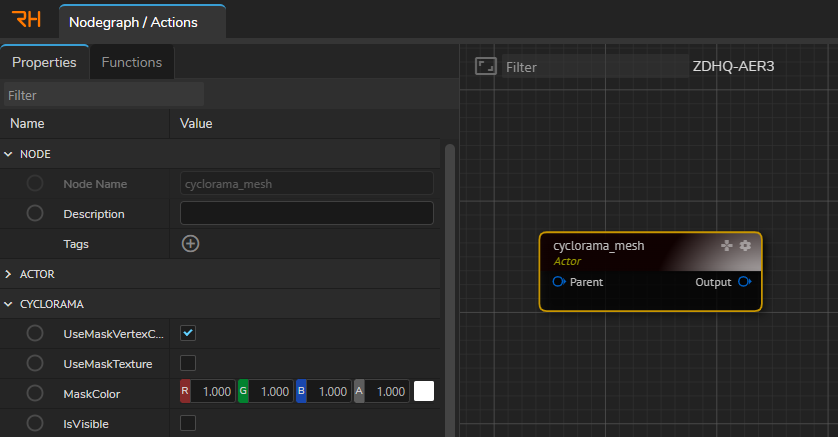
Task: Click the Parent input pin on the node
Action: pyautogui.click(x=559, y=282)
